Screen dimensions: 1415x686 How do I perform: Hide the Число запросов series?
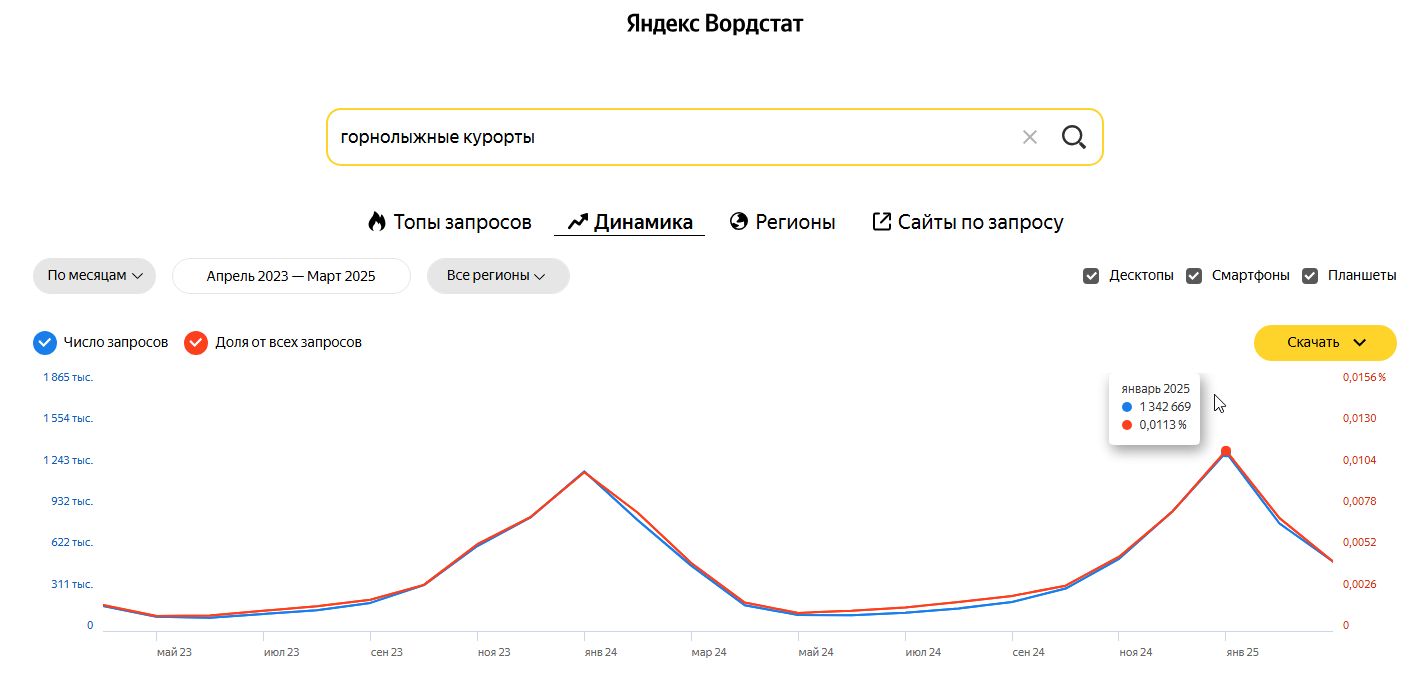click(x=44, y=343)
